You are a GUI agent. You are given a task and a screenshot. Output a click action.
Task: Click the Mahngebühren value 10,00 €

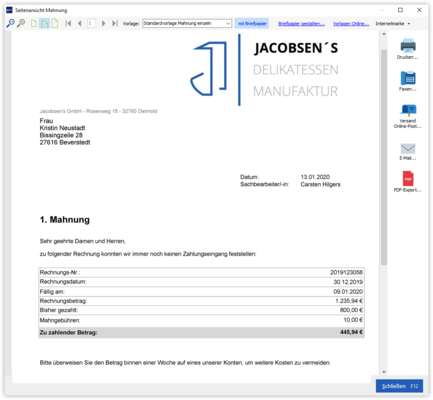pyautogui.click(x=353, y=320)
